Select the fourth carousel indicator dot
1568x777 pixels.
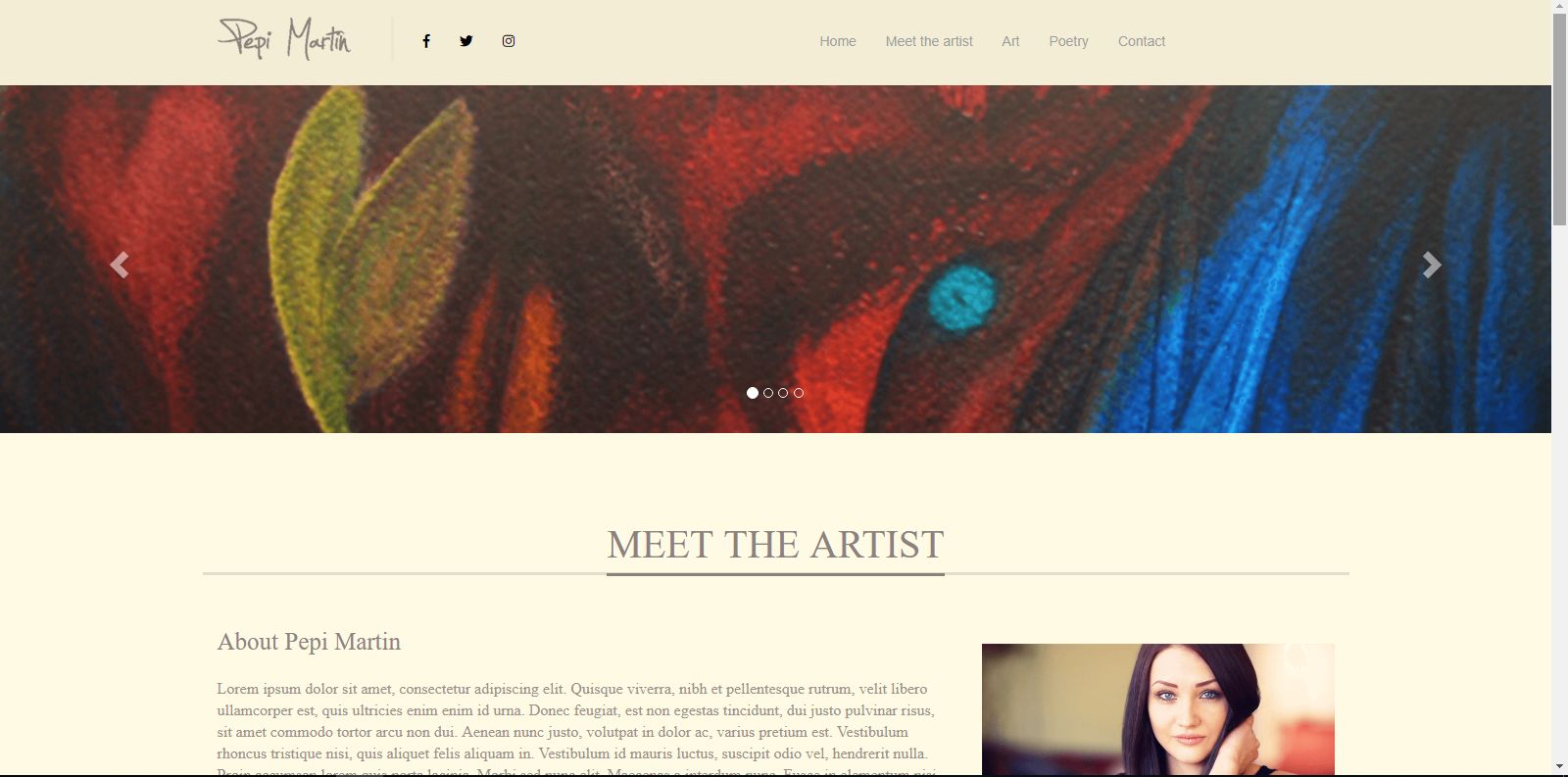point(799,393)
